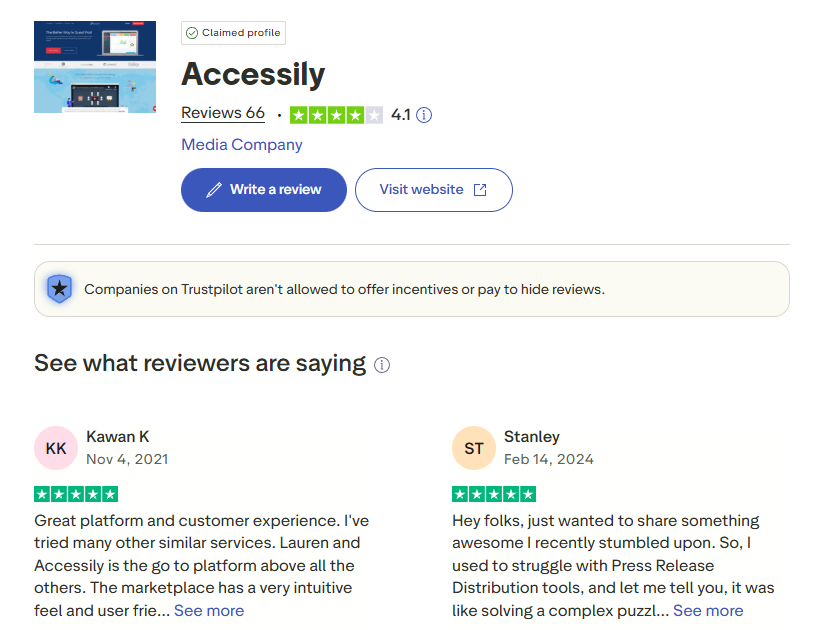
Task: Click the pencil icon on Write a review
Action: (213, 190)
